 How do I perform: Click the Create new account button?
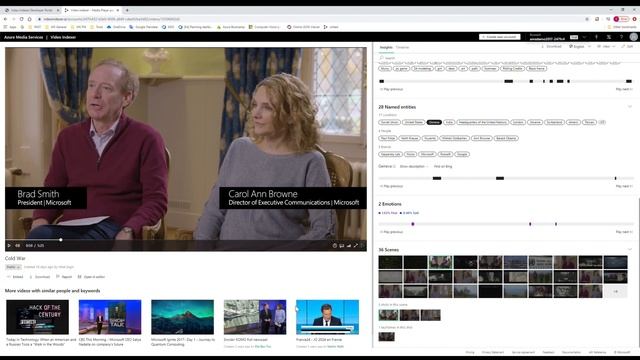500,37
